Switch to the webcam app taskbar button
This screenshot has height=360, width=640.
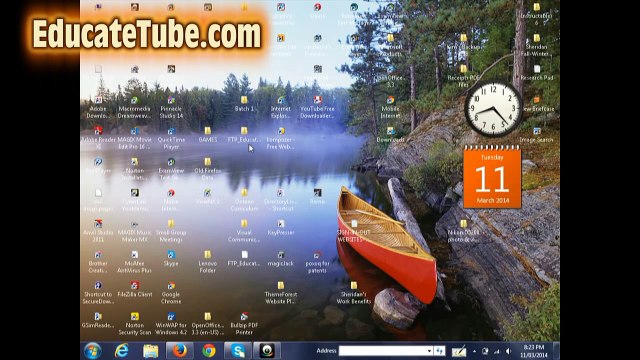click(x=267, y=351)
